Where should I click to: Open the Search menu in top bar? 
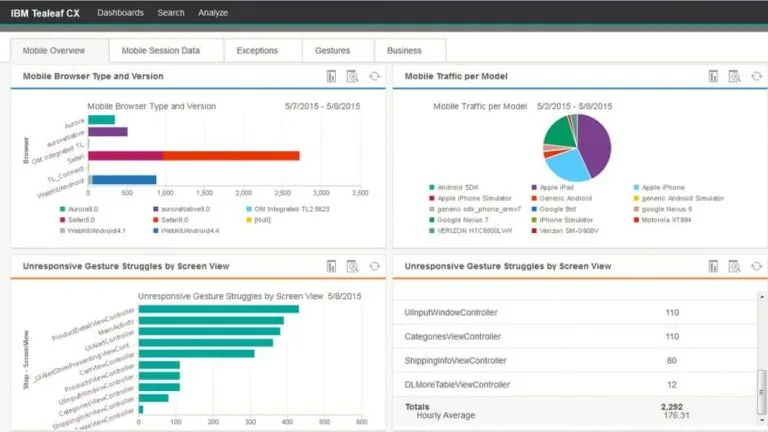(171, 13)
